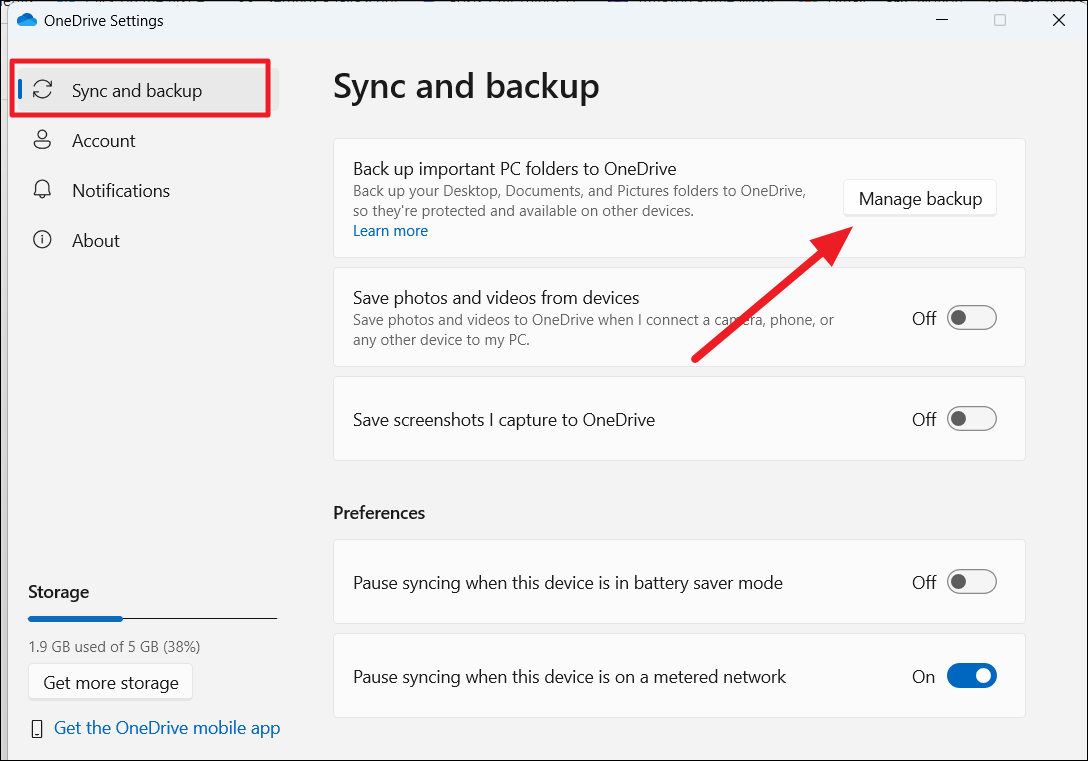This screenshot has width=1088, height=761.
Task: Close the OneDrive Settings window
Action: tap(1059, 20)
